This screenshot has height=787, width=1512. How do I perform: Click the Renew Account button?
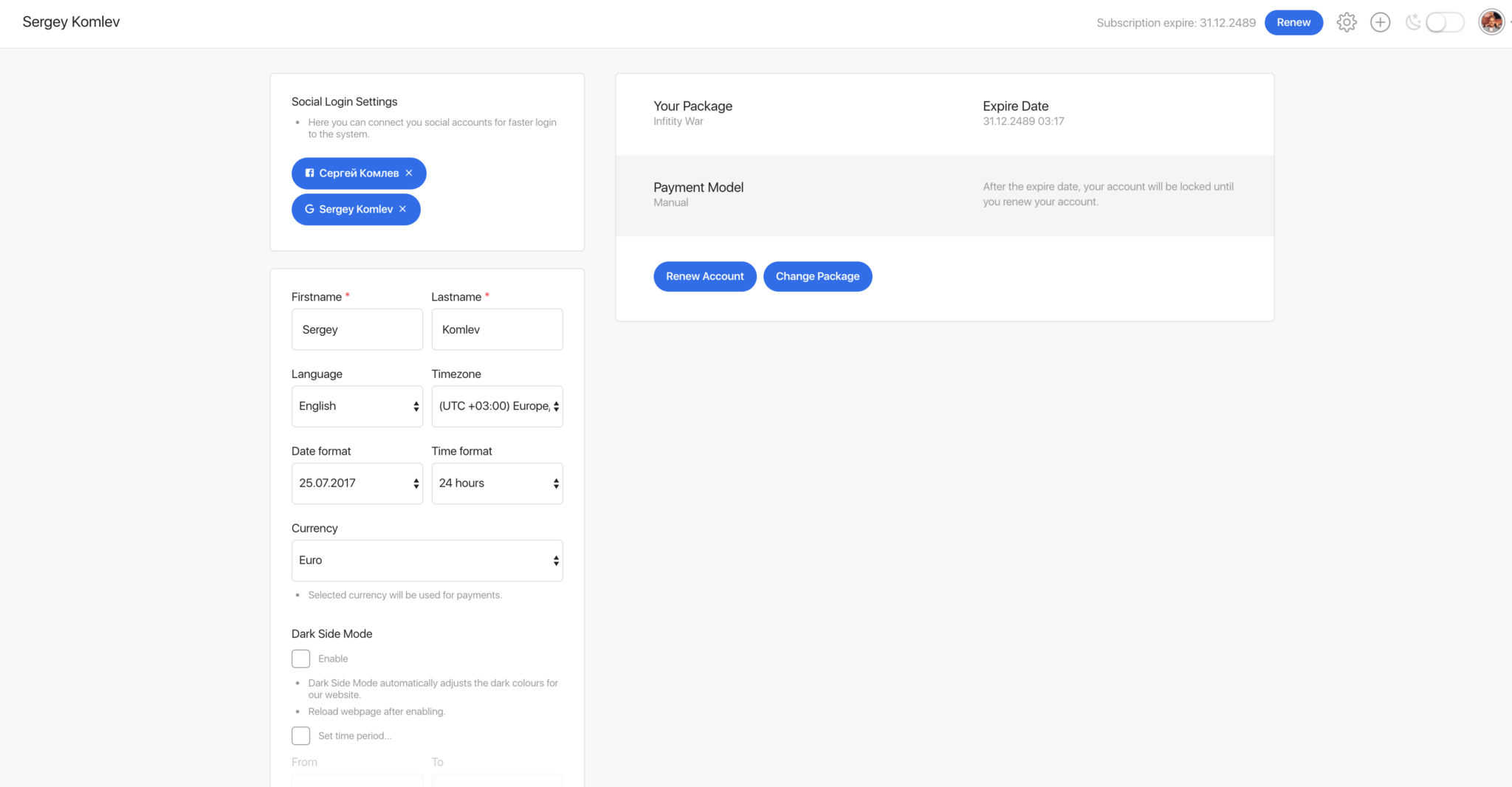click(704, 276)
